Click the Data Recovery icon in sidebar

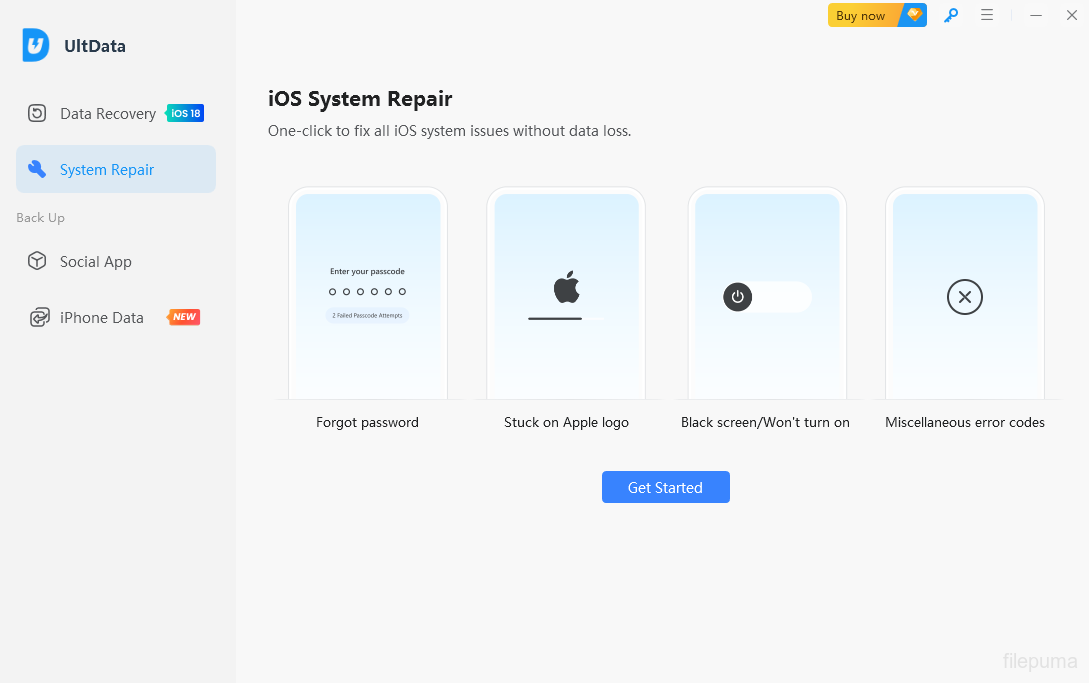click(x=37, y=113)
